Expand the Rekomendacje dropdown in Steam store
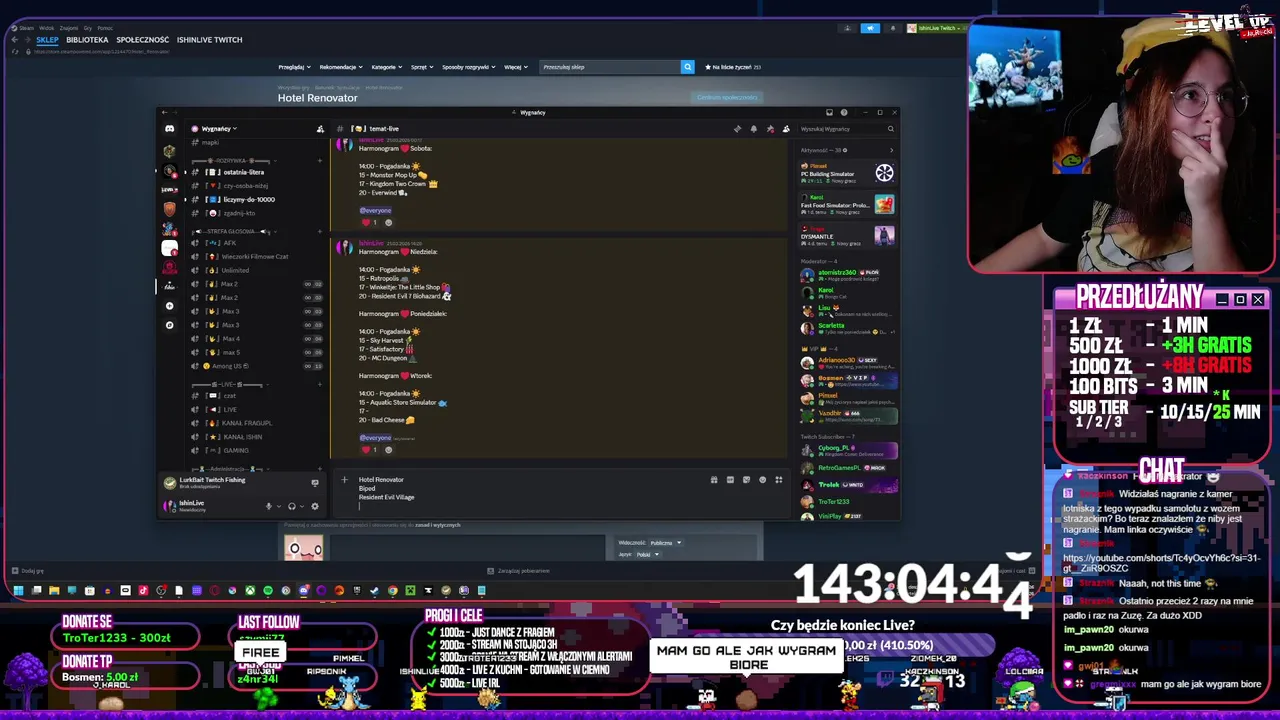 (x=341, y=67)
